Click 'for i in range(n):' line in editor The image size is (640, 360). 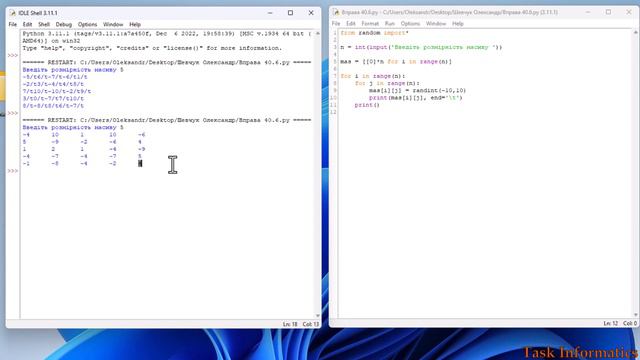point(373,76)
